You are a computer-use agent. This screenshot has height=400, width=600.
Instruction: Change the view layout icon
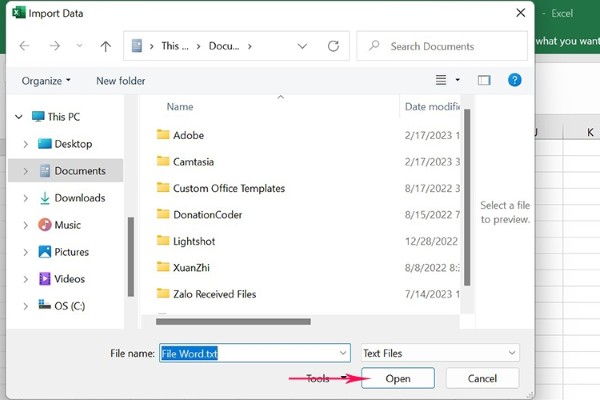click(441, 80)
